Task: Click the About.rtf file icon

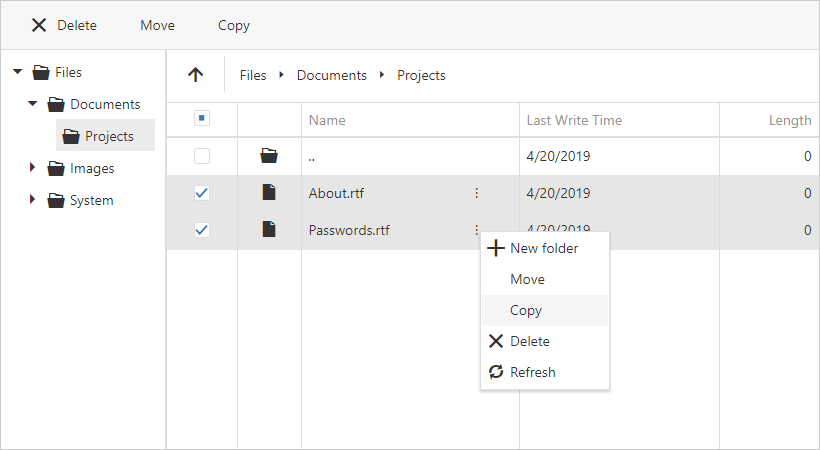Action: pos(269,193)
